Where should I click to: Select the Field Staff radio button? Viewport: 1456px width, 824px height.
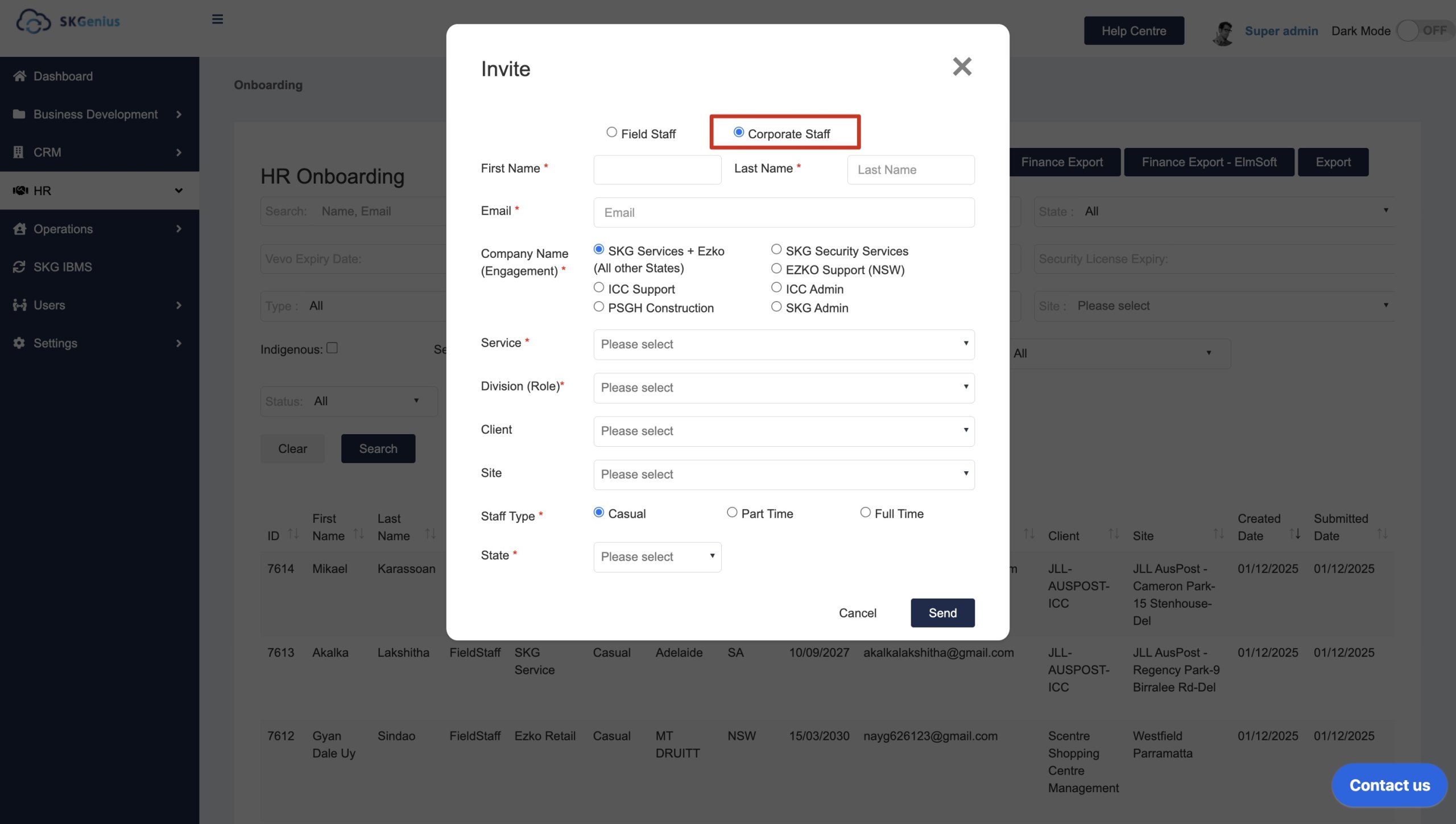(x=611, y=133)
